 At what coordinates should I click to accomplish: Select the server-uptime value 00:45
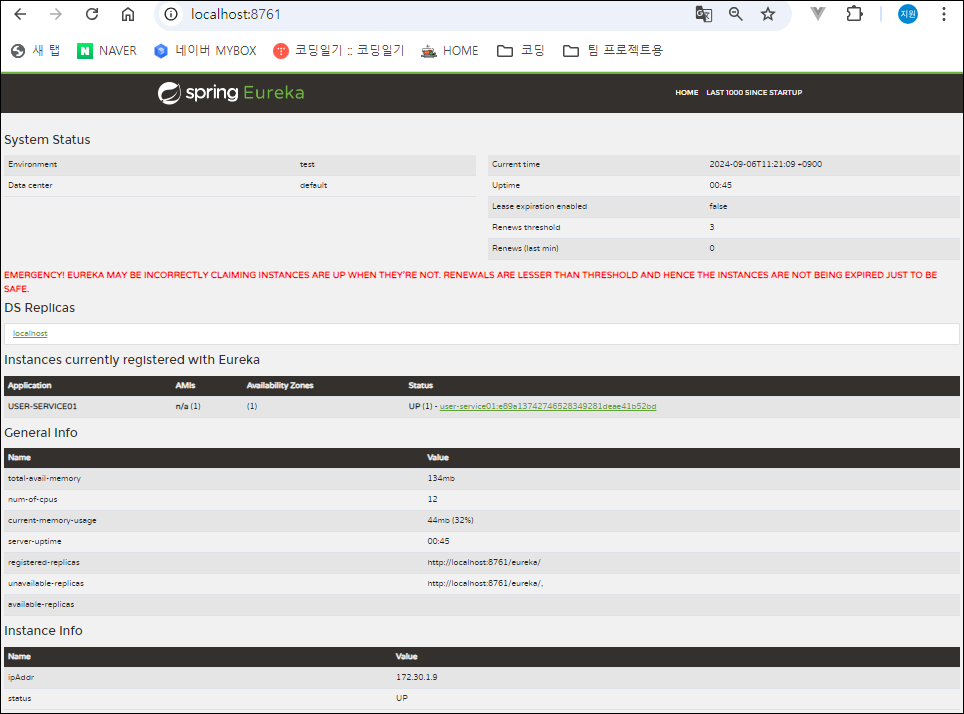[438, 541]
